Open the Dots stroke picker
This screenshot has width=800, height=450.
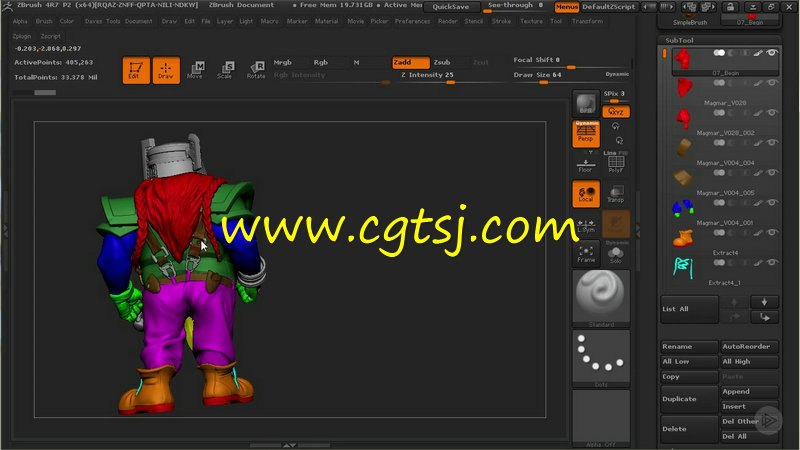click(x=601, y=358)
